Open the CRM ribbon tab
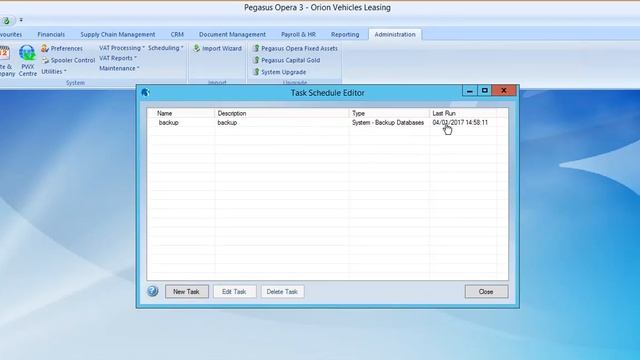The width and height of the screenshot is (640, 360). (x=177, y=35)
